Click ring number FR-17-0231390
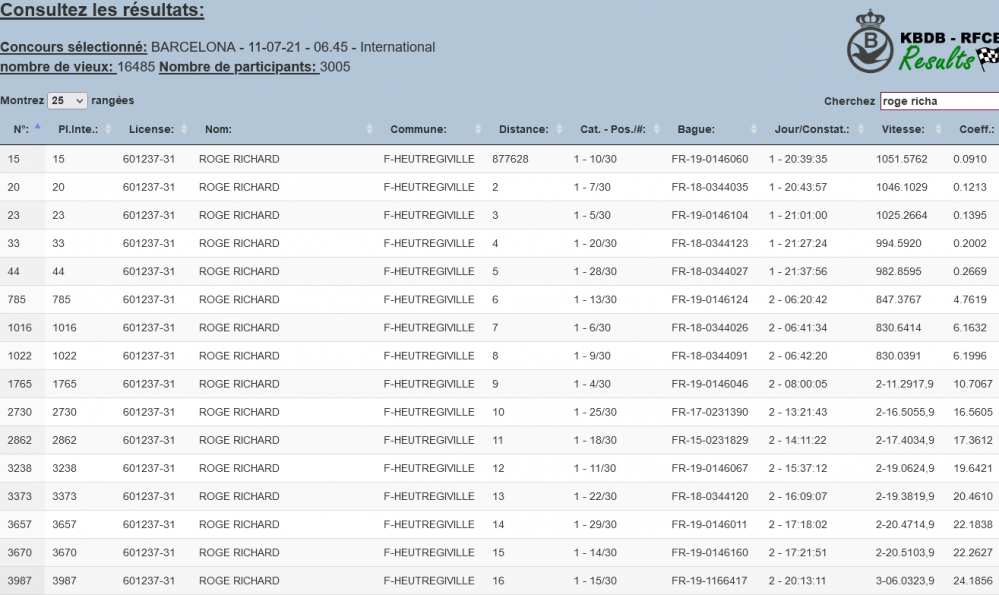 point(709,412)
